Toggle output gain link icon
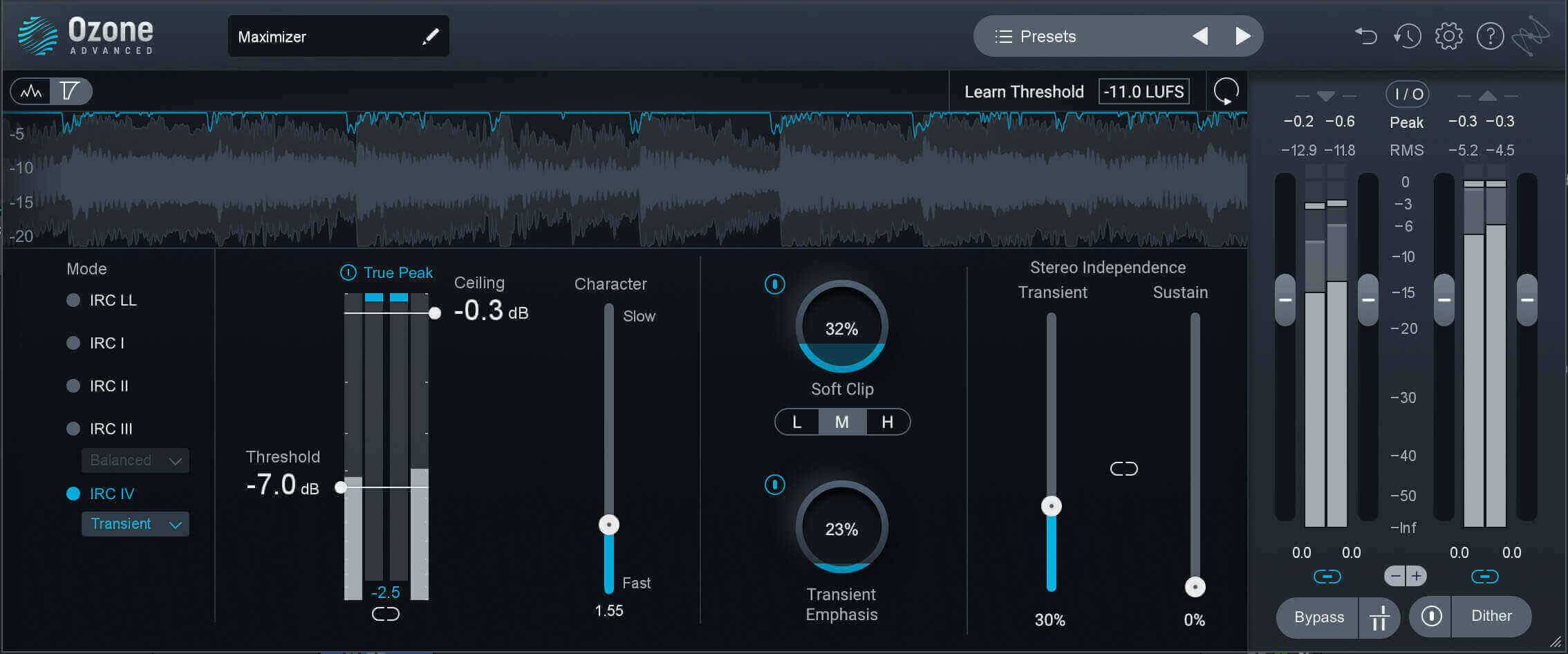This screenshot has width=1568, height=654. (1484, 577)
